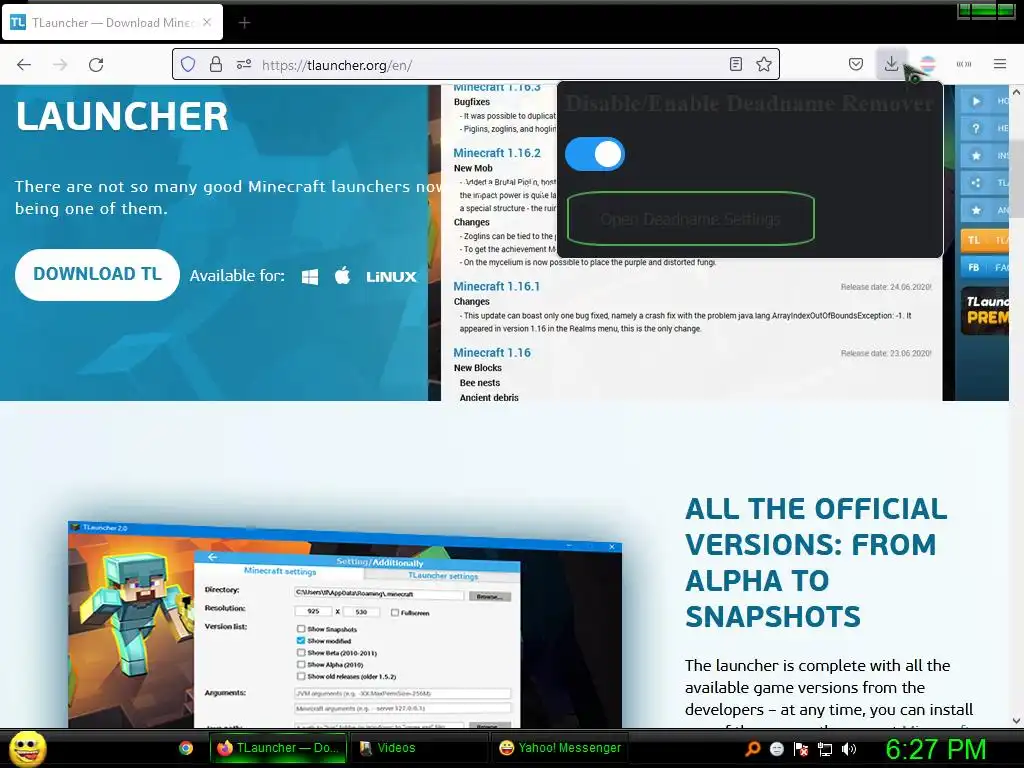The image size is (1024, 768).
Task: Click the 'Ancient debris' text
Action: coord(489,397)
